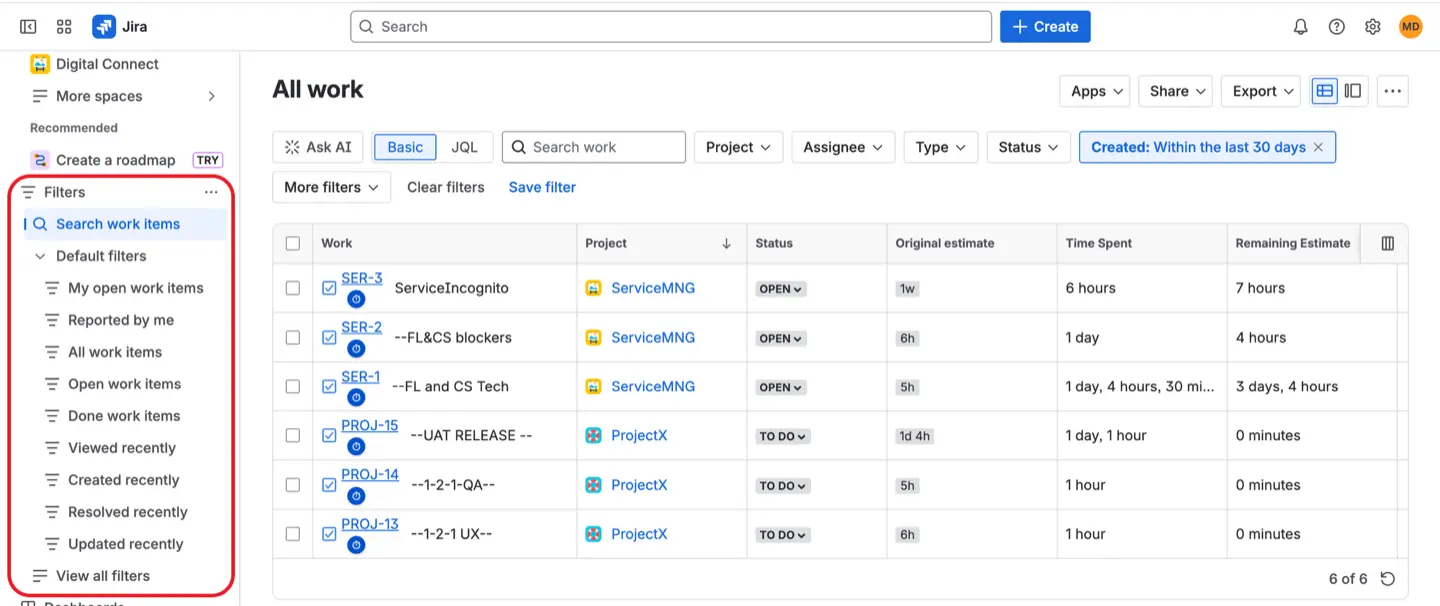The height and width of the screenshot is (606, 1440).
Task: Click the Jira logo
Action: (x=103, y=26)
